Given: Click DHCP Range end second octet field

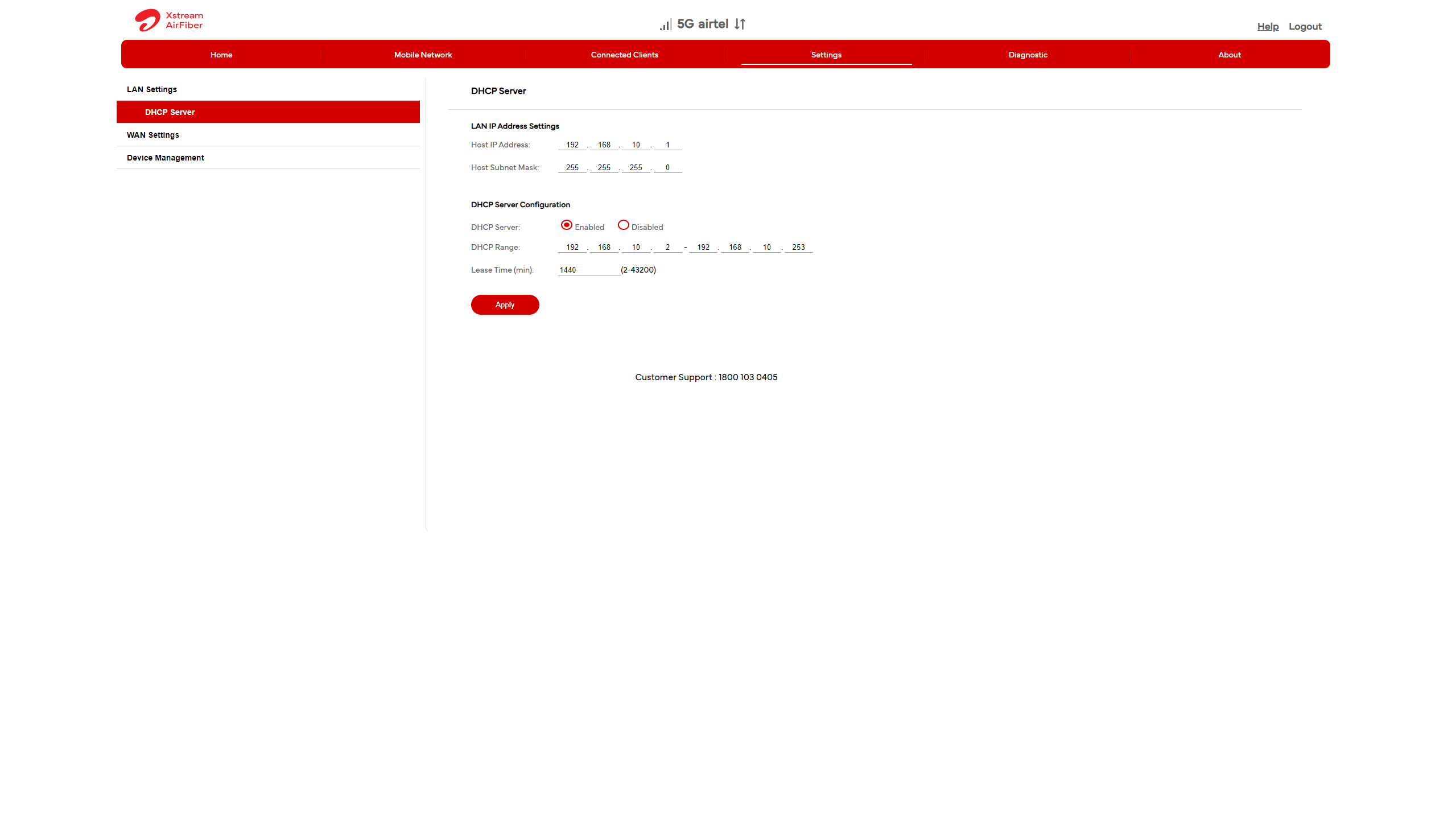Looking at the screenshot, I should pos(735,247).
